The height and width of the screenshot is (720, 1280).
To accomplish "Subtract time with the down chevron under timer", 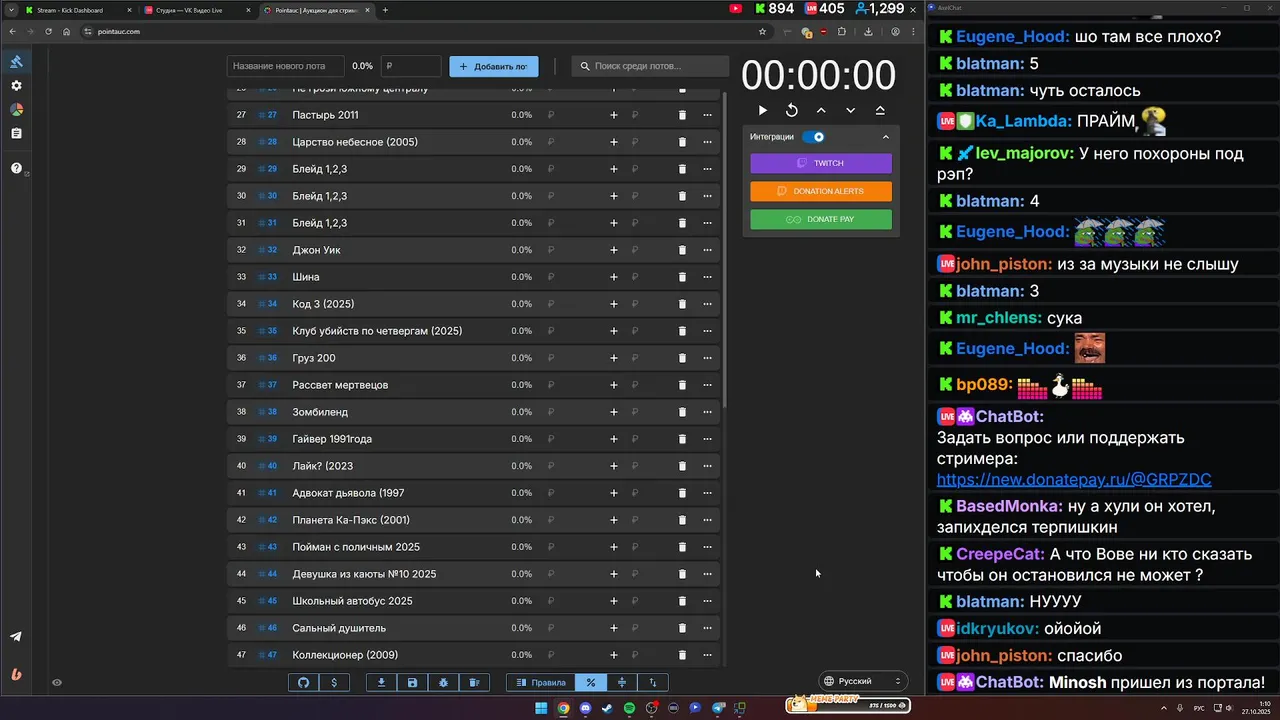I will click(850, 110).
